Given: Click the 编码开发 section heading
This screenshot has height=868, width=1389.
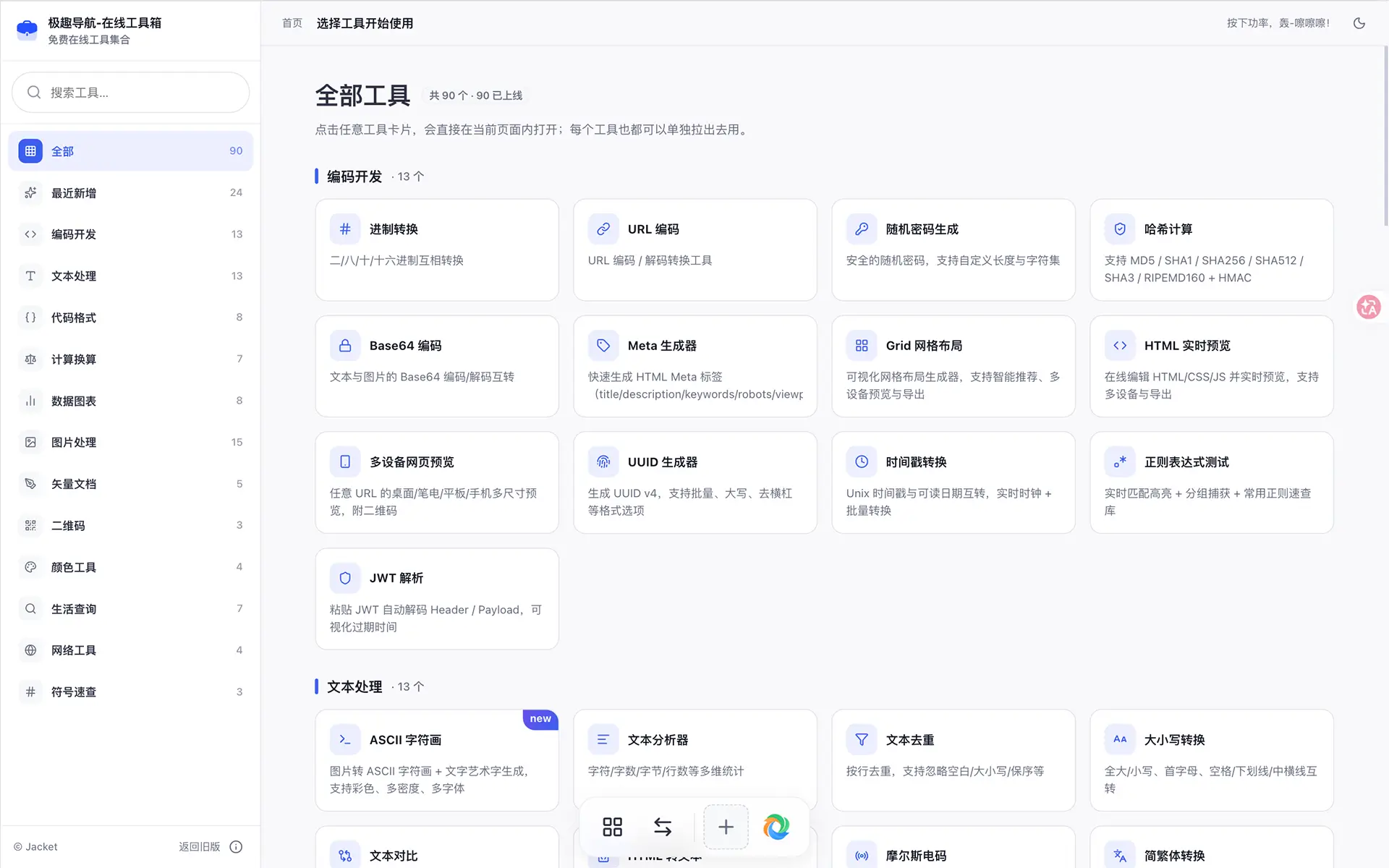Looking at the screenshot, I should coord(354,176).
